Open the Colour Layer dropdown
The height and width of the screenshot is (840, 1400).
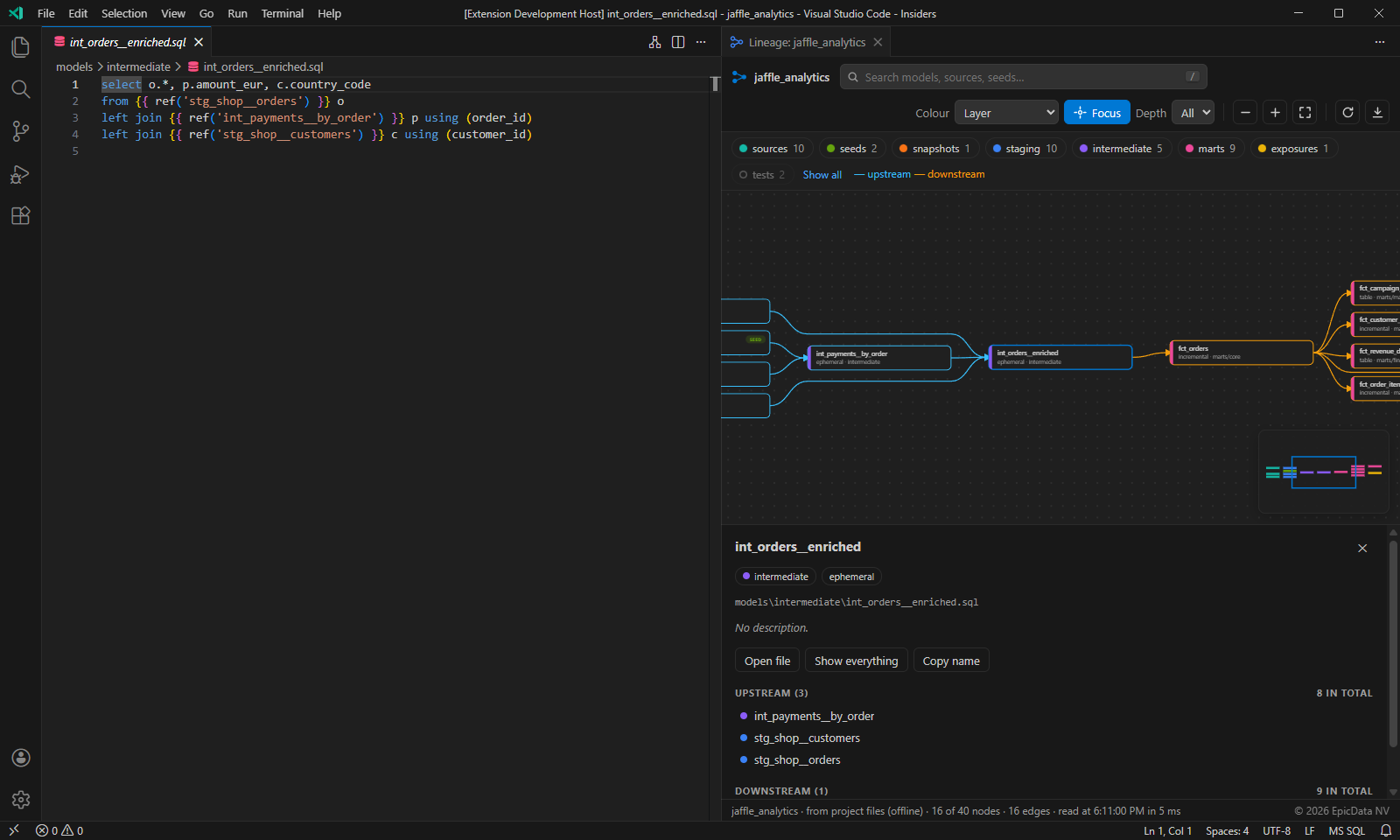(1006, 113)
